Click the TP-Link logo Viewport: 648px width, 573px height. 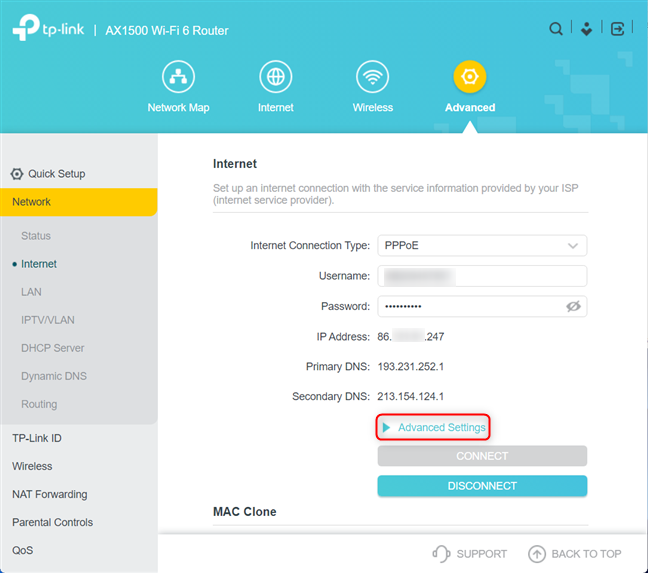(x=48, y=28)
